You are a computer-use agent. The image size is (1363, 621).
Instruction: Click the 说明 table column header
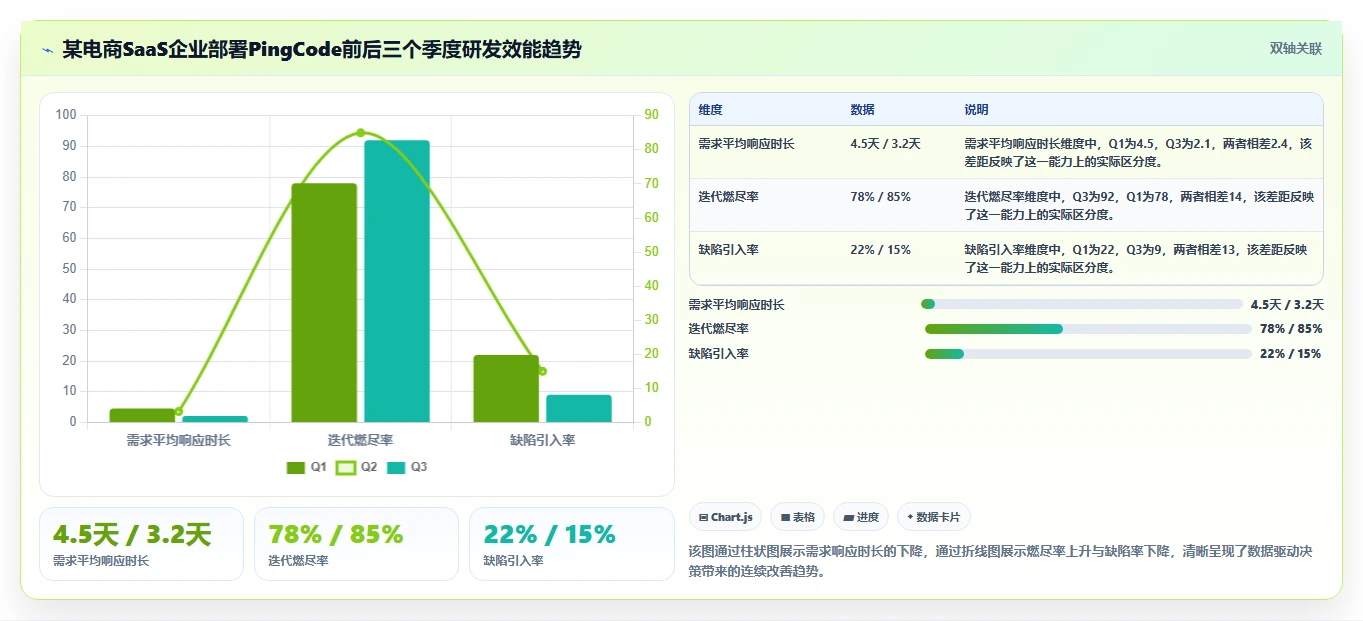(976, 110)
